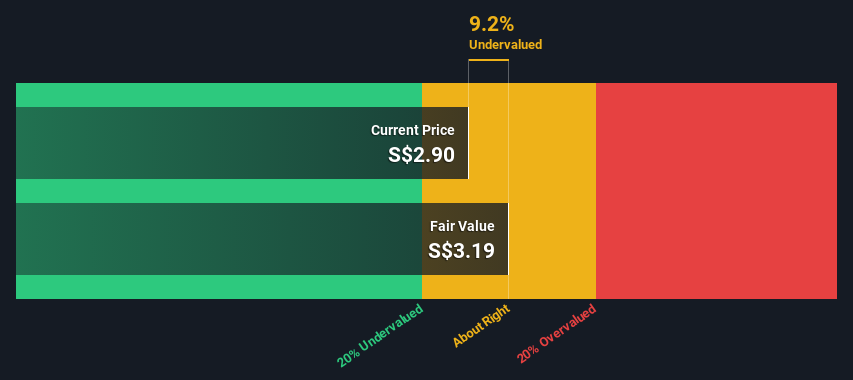Click the S$3.19 fair value amount
853x380 pixels.
pos(461,251)
